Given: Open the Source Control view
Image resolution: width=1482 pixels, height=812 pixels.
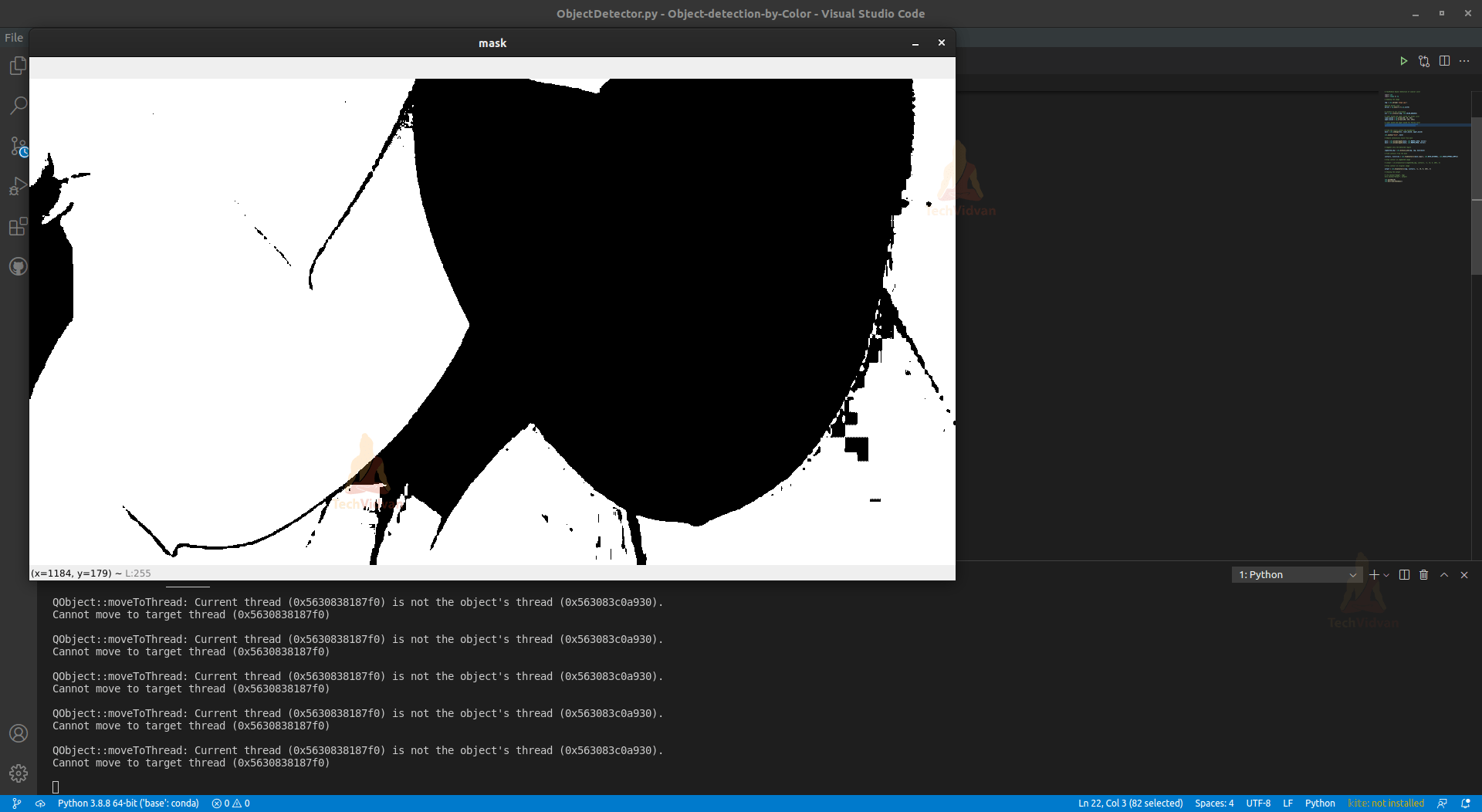Looking at the screenshot, I should pos(18,147).
